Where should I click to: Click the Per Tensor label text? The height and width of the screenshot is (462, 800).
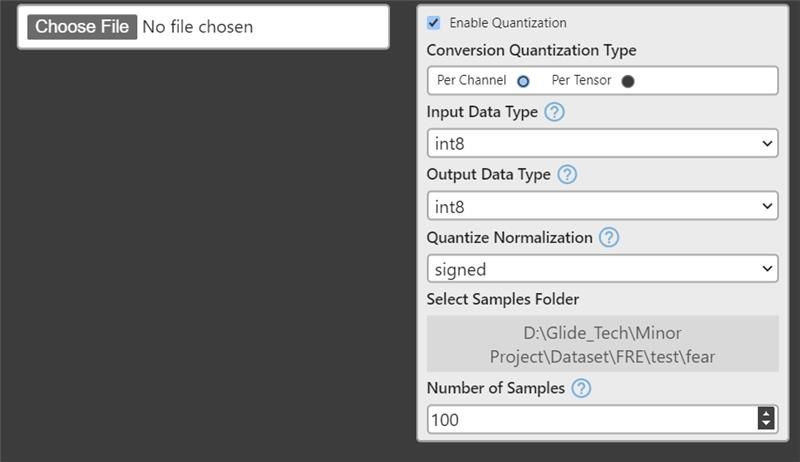582,80
